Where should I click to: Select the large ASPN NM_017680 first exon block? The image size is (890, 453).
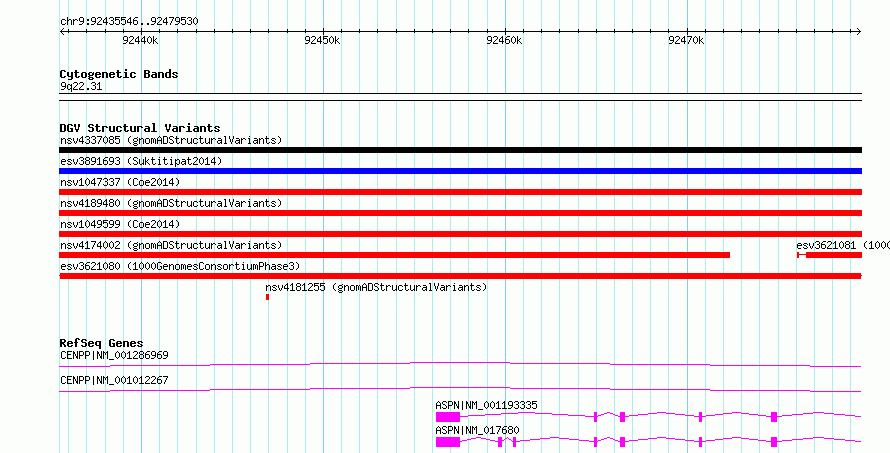click(448, 442)
